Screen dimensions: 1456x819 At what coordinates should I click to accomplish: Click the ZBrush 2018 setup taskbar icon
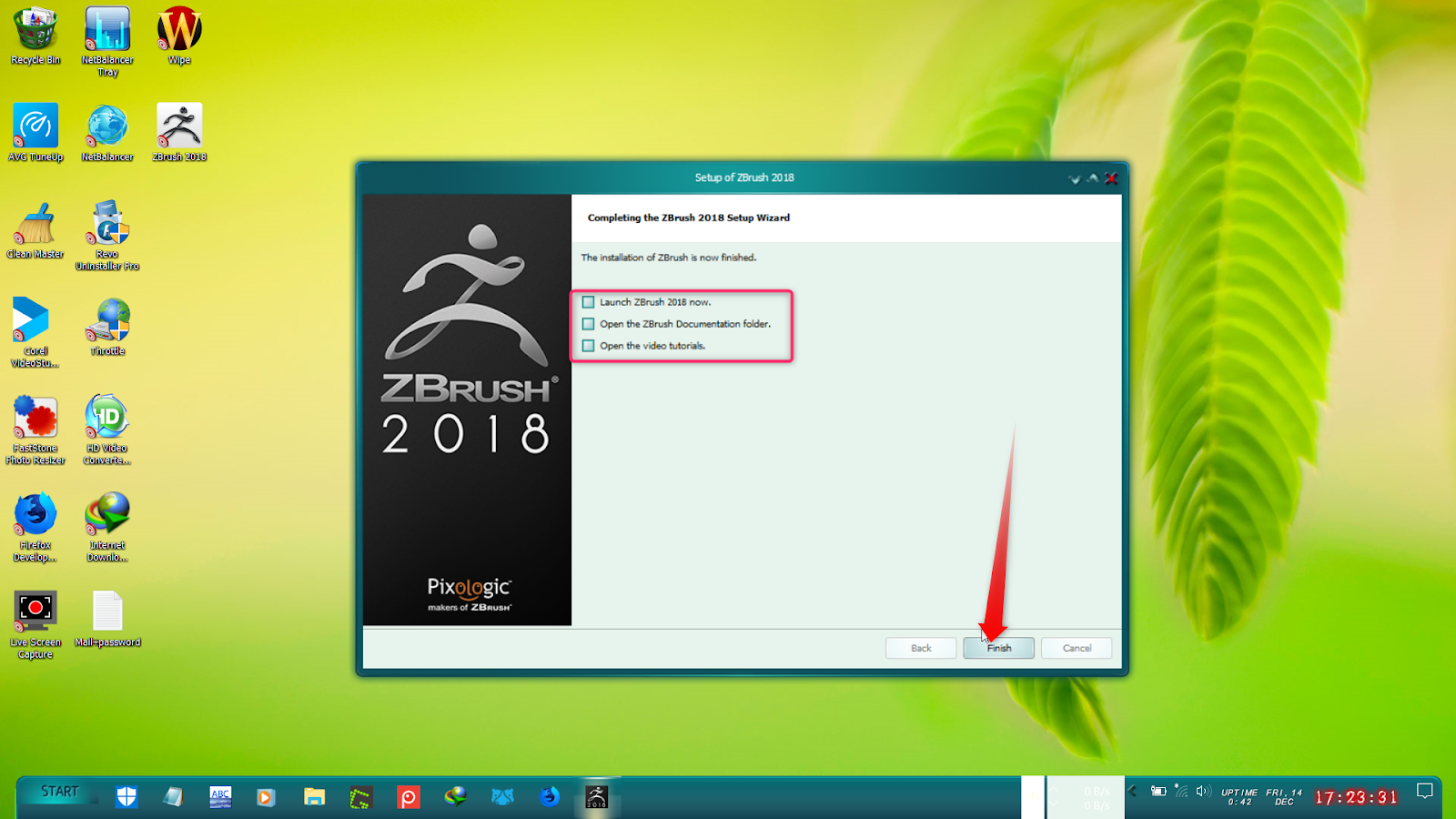click(x=596, y=797)
